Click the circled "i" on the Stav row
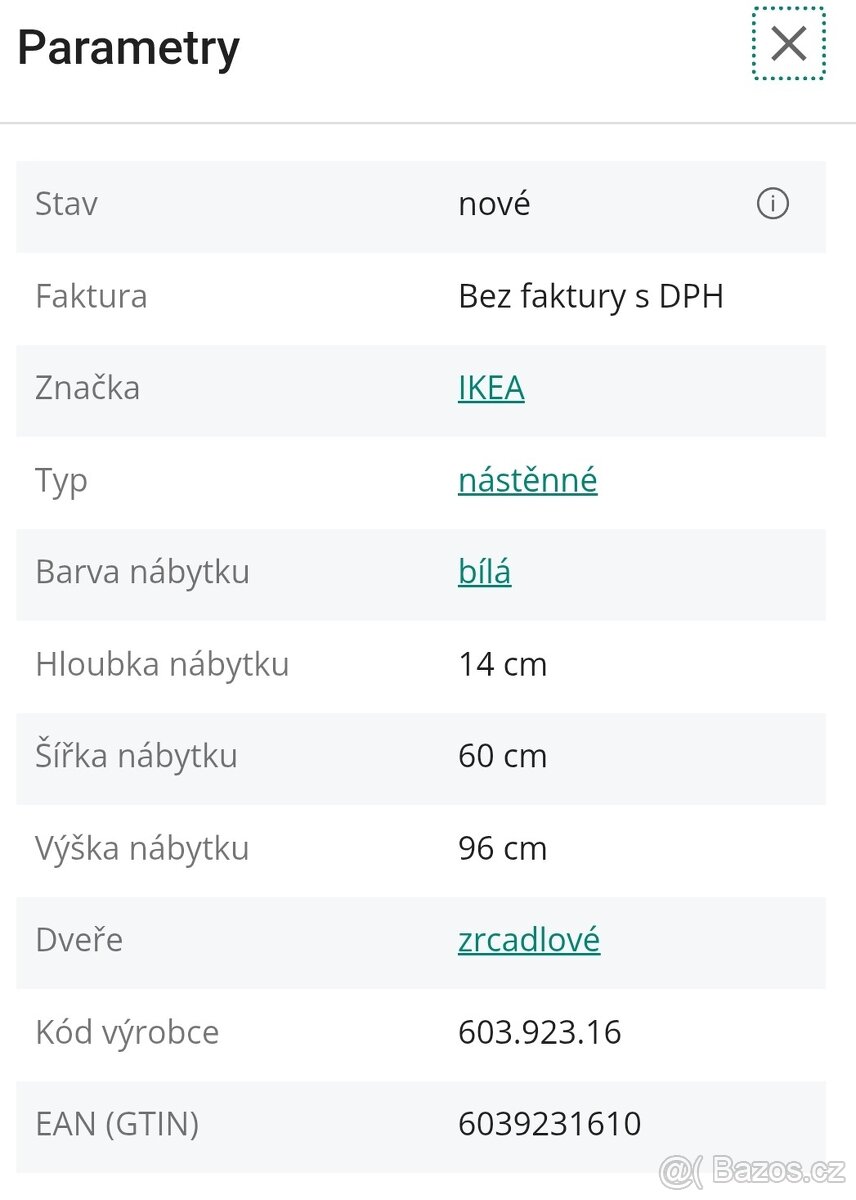 (x=771, y=204)
